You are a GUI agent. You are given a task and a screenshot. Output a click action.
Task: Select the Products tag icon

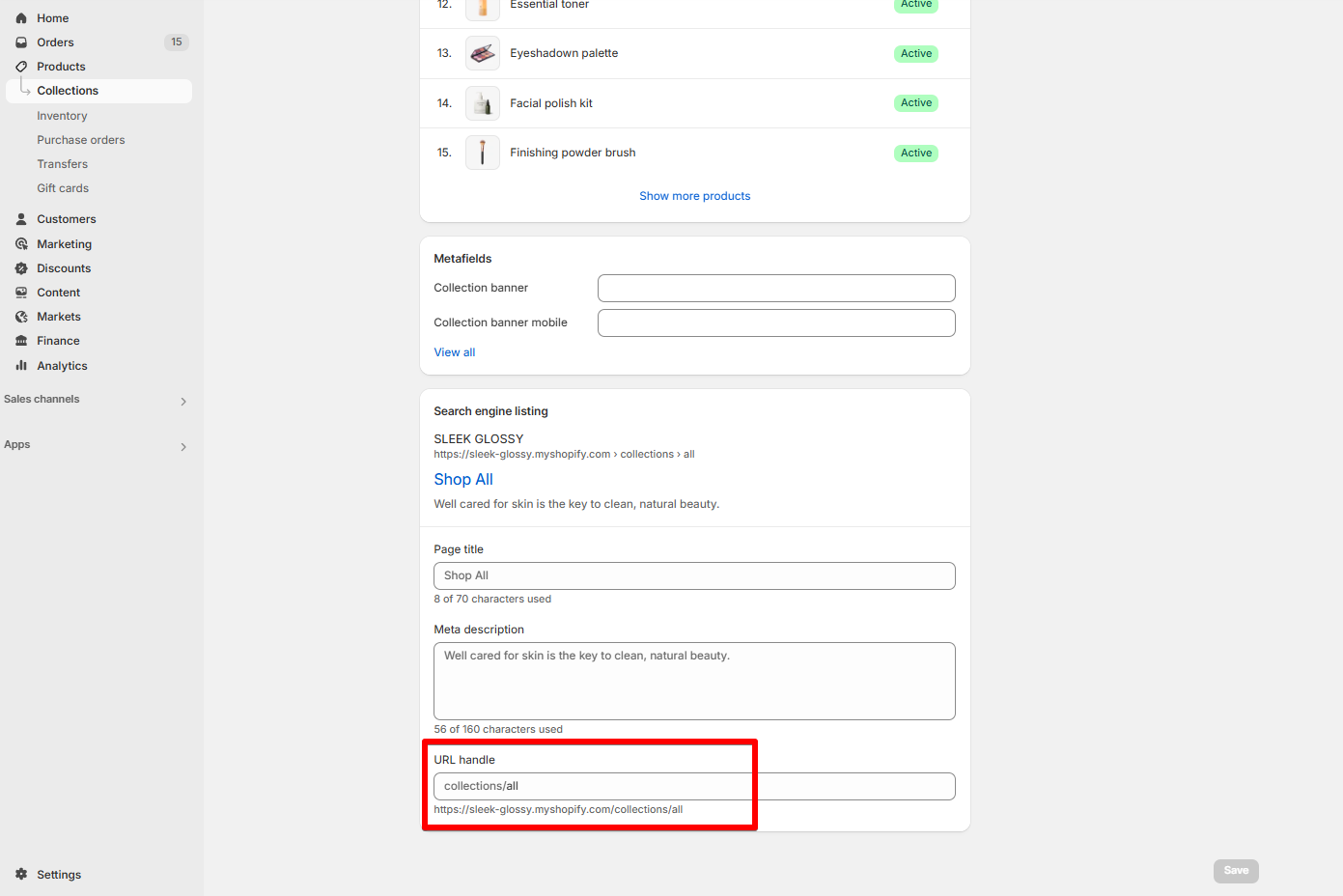tap(21, 67)
